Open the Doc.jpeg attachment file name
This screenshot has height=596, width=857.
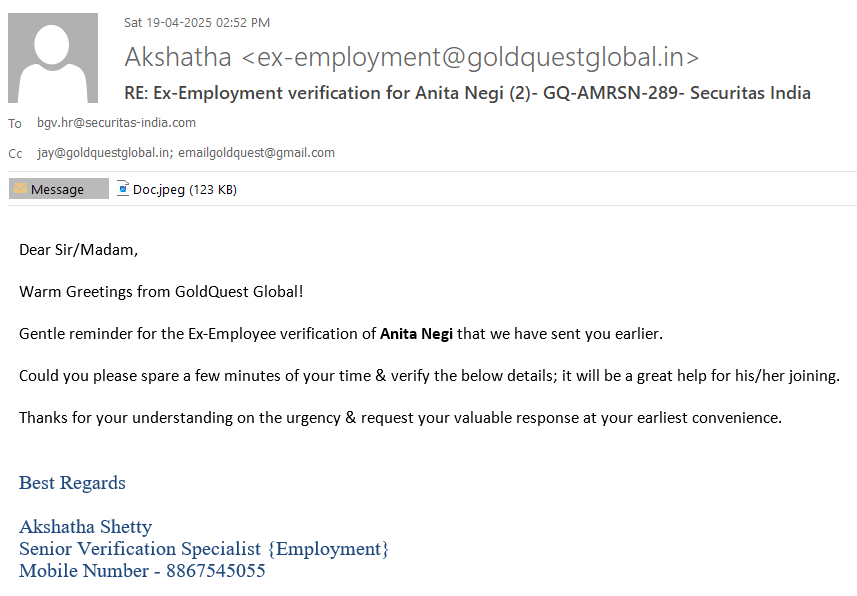(x=158, y=189)
